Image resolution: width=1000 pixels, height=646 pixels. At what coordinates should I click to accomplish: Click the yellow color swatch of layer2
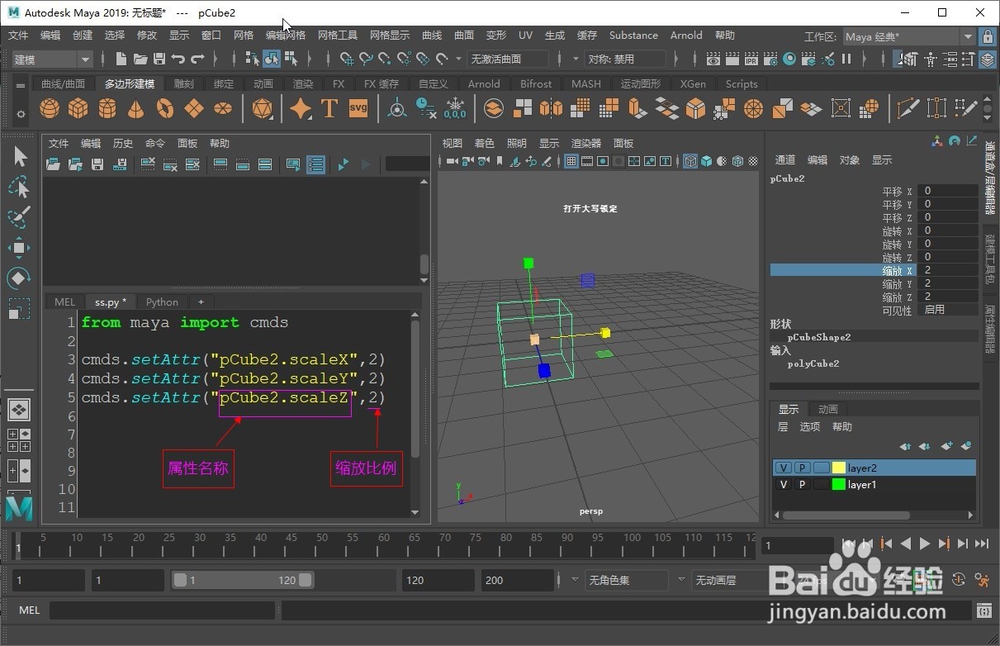[x=838, y=466]
